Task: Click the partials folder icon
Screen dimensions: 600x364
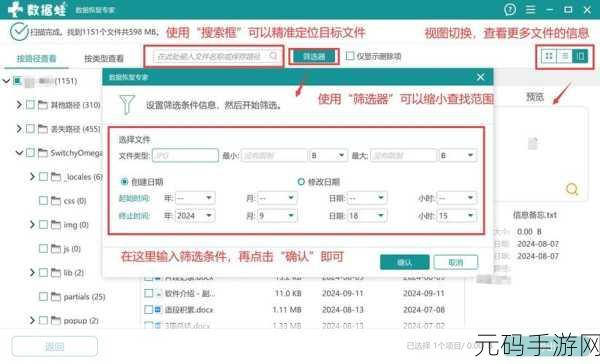Action: click(56, 297)
